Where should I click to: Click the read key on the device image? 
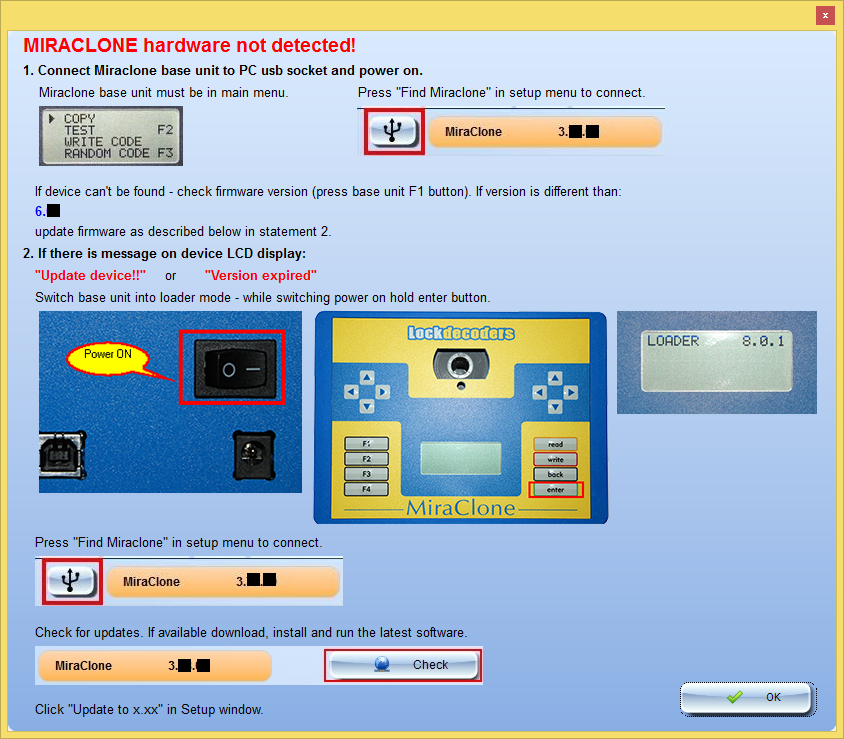click(x=555, y=444)
